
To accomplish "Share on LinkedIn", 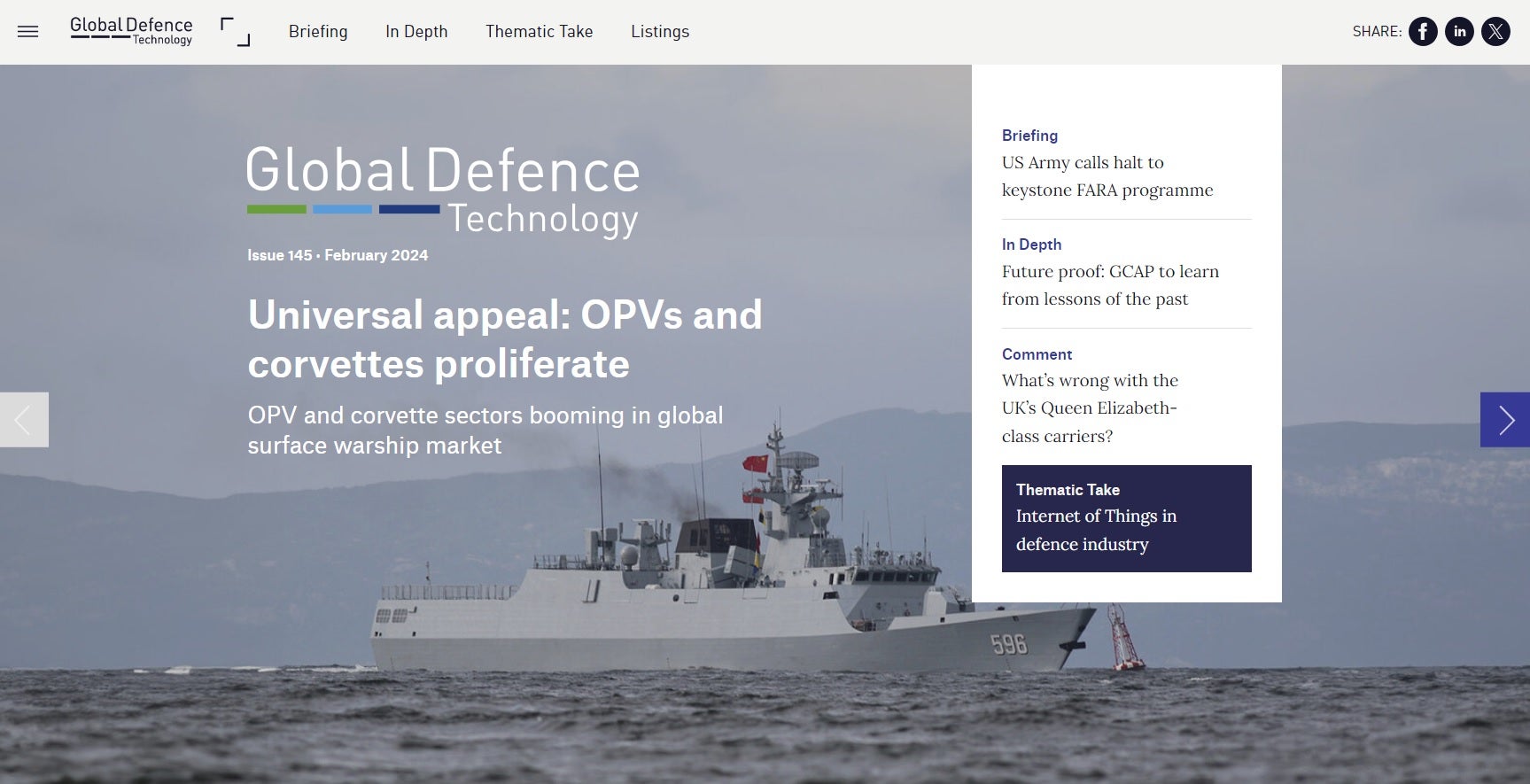I will [1459, 32].
